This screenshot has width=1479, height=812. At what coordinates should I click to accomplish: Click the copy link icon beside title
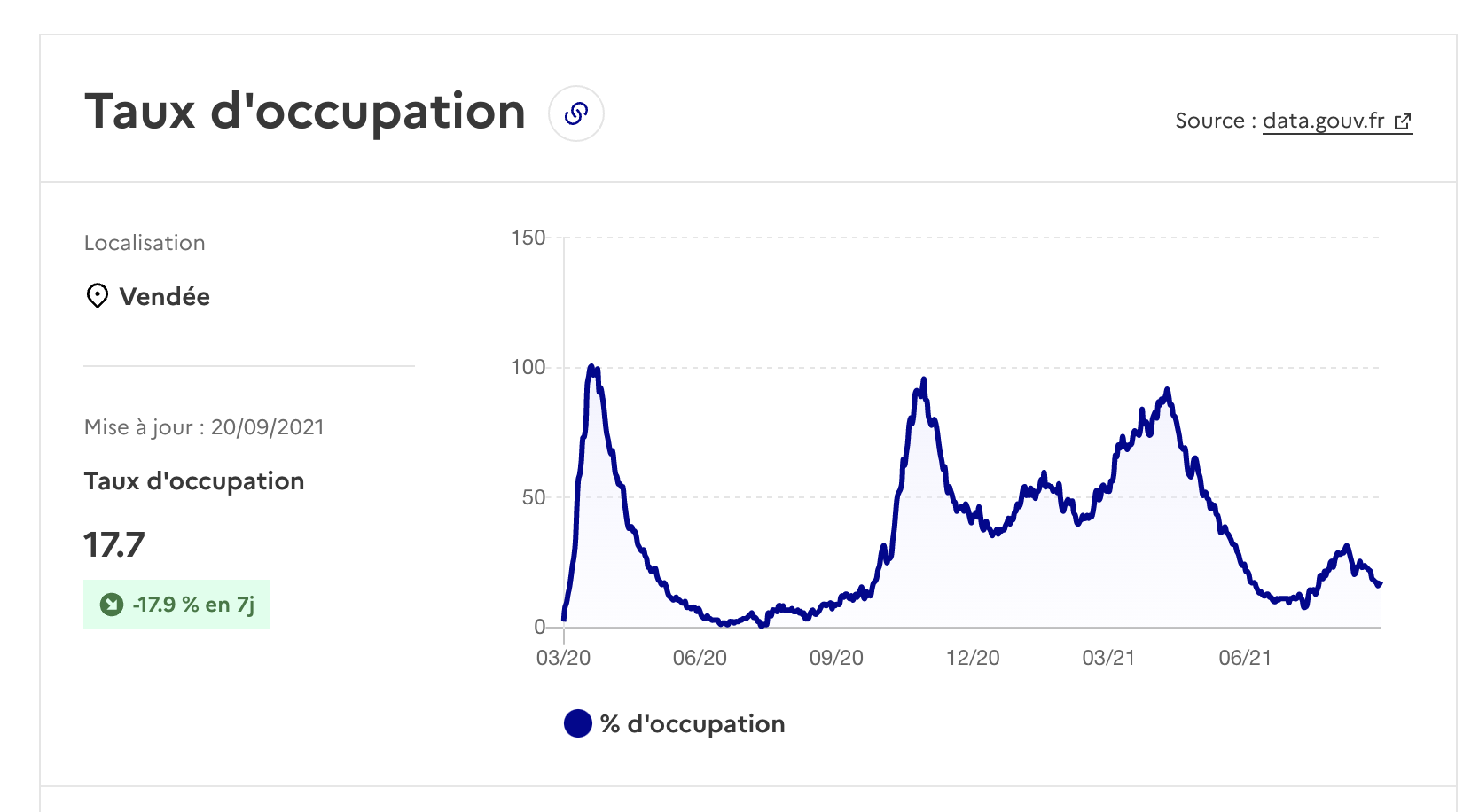tap(576, 113)
